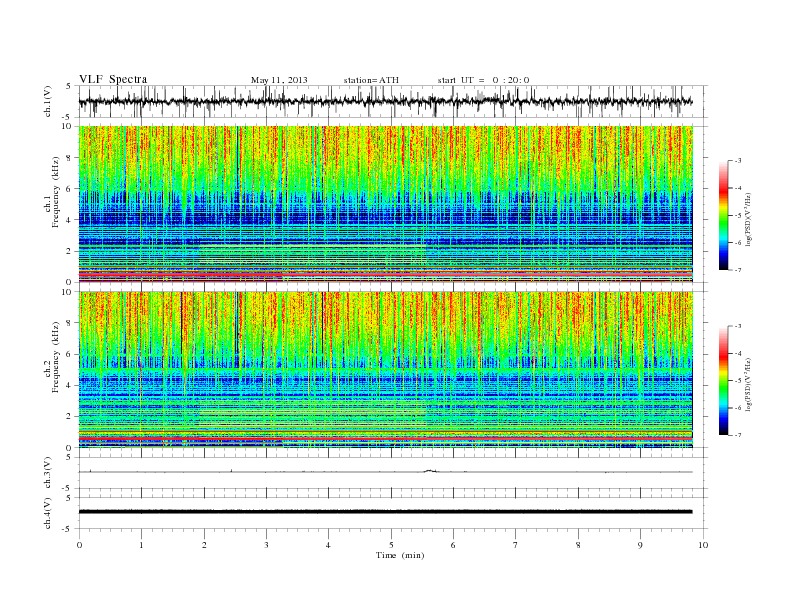Select the "Time (min)" axis label
792x612 pixels.
(x=400, y=555)
